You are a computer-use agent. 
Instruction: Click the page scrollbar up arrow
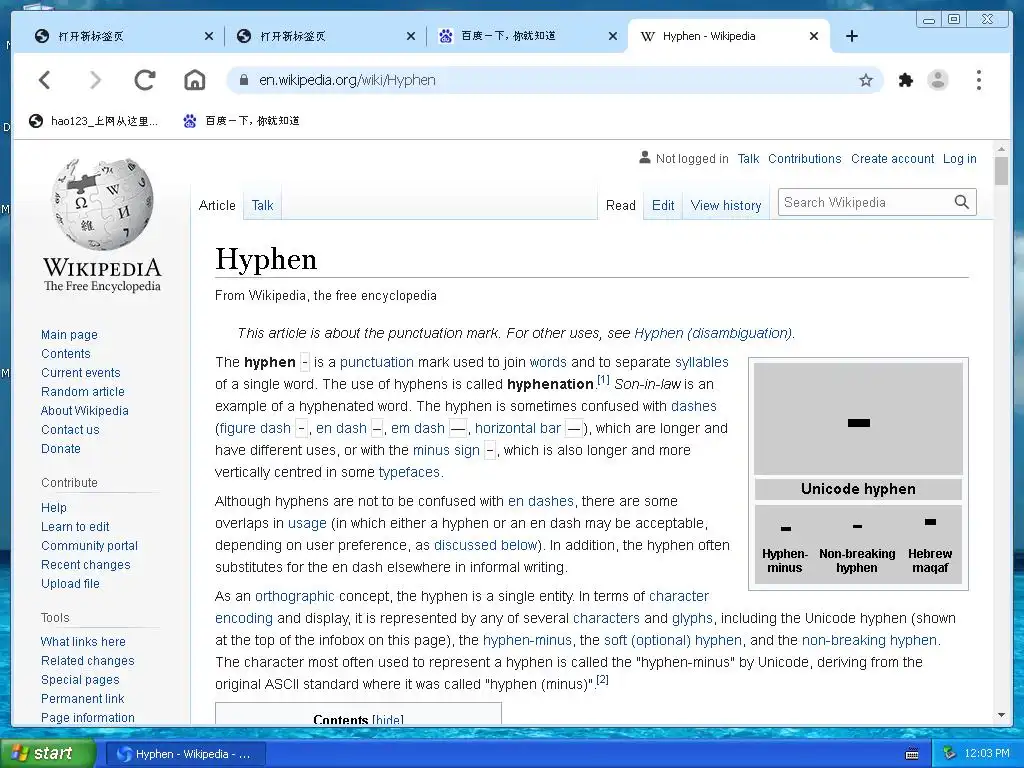[x=1001, y=149]
